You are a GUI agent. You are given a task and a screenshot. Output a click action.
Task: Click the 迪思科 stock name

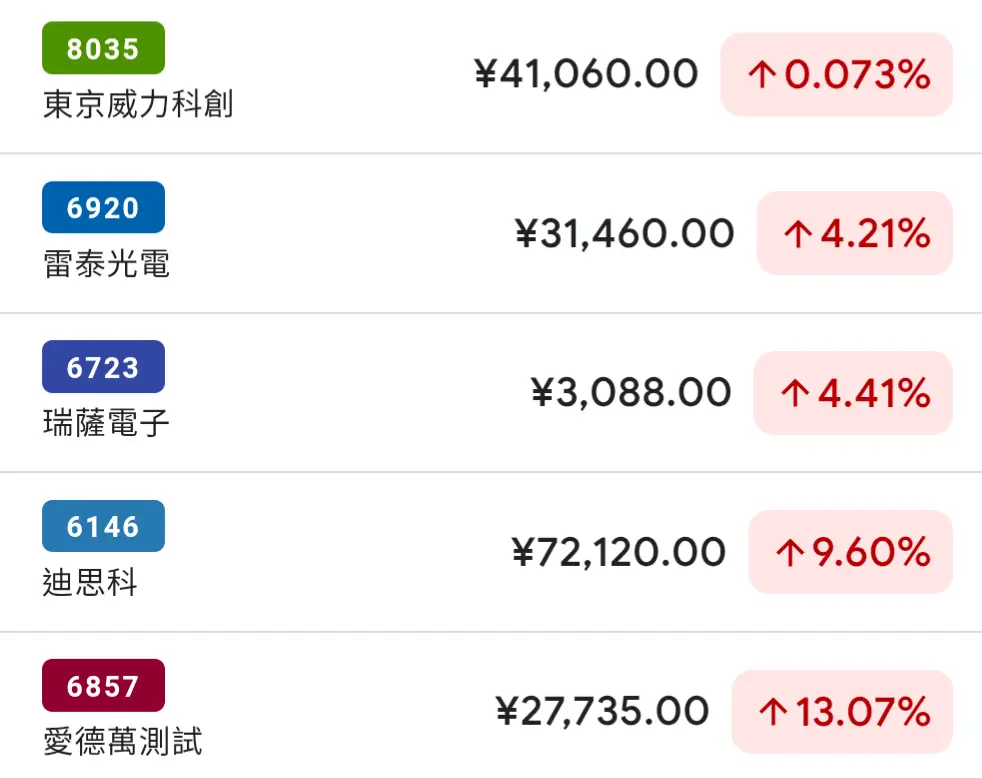pos(90,582)
